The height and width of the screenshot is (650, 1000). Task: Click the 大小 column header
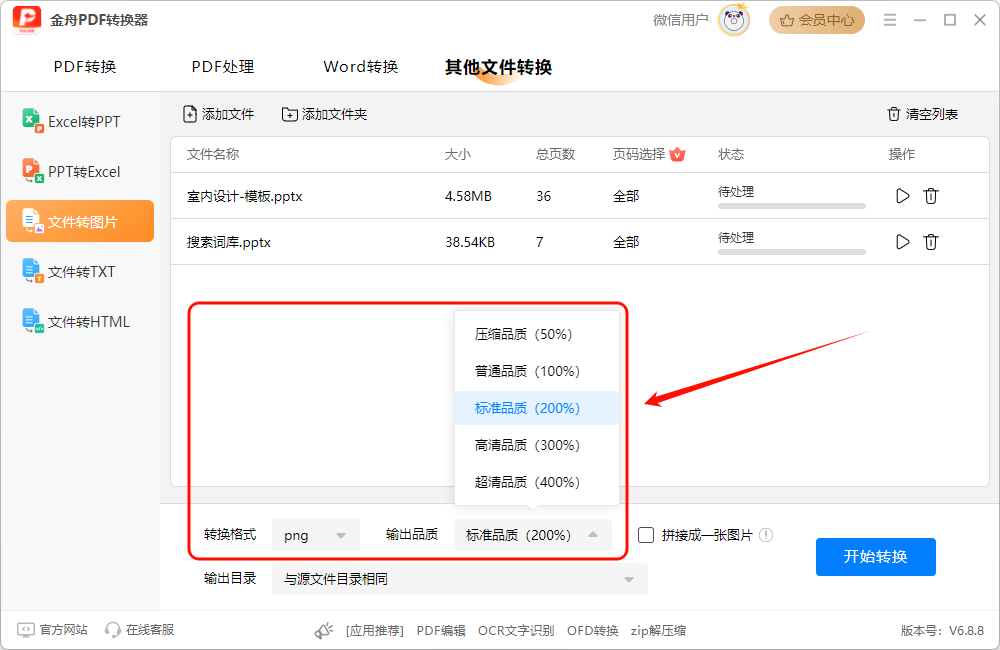(x=458, y=154)
